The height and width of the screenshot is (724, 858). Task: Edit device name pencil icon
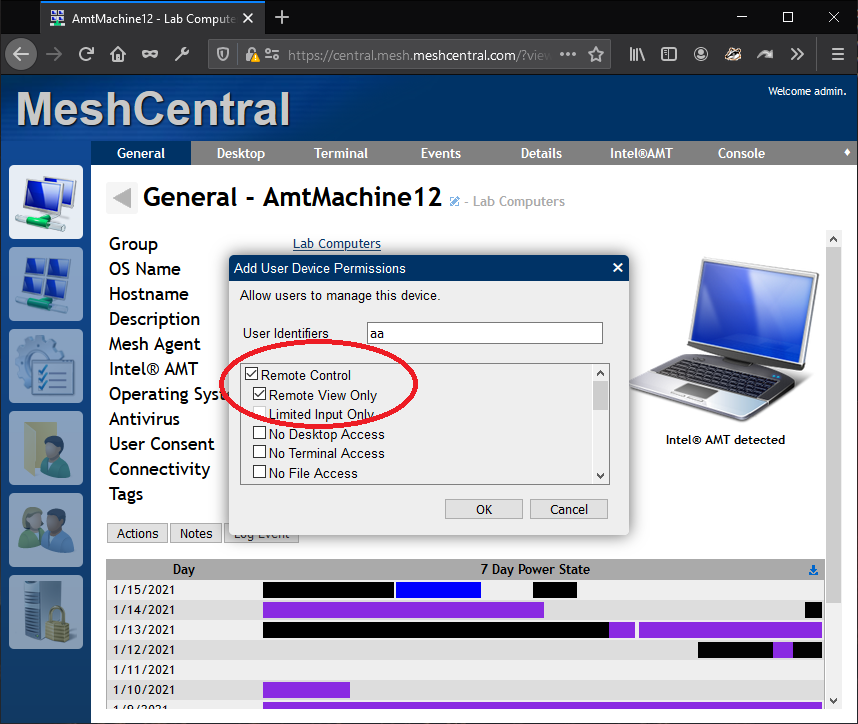tap(454, 201)
